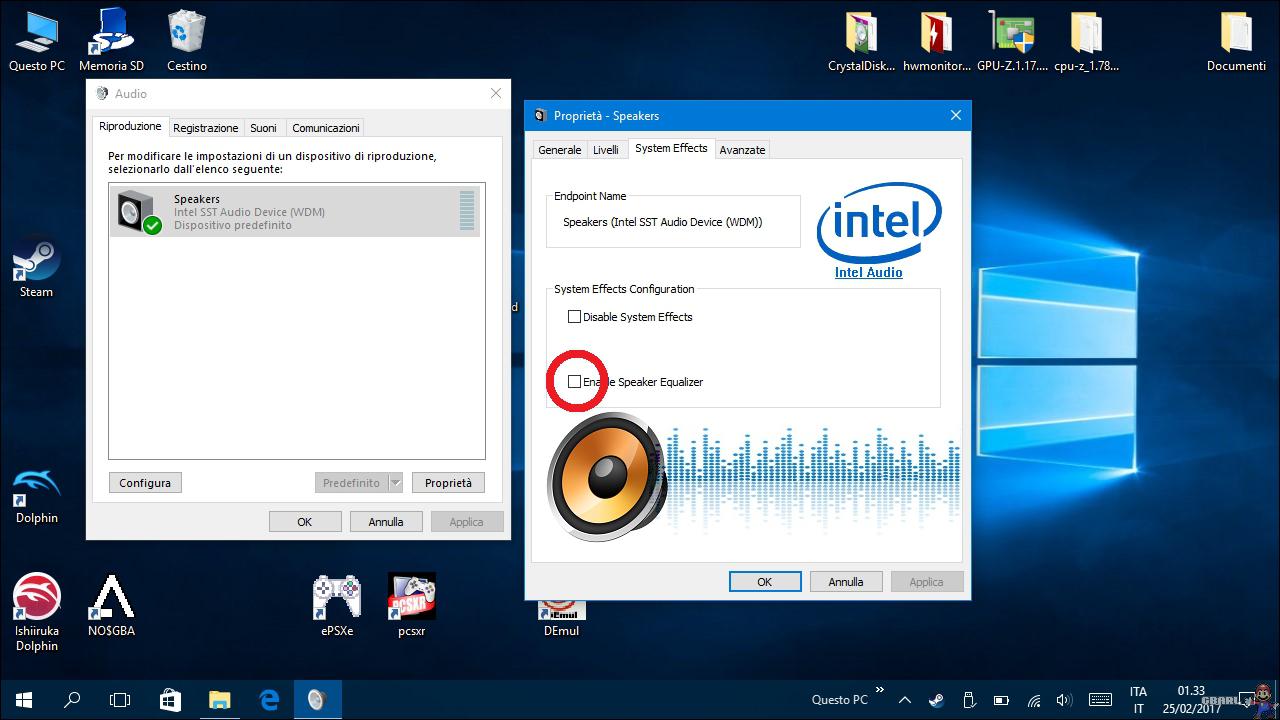This screenshot has width=1280, height=720.
Task: Select the Memoria SD desktop shortcut
Action: click(111, 41)
